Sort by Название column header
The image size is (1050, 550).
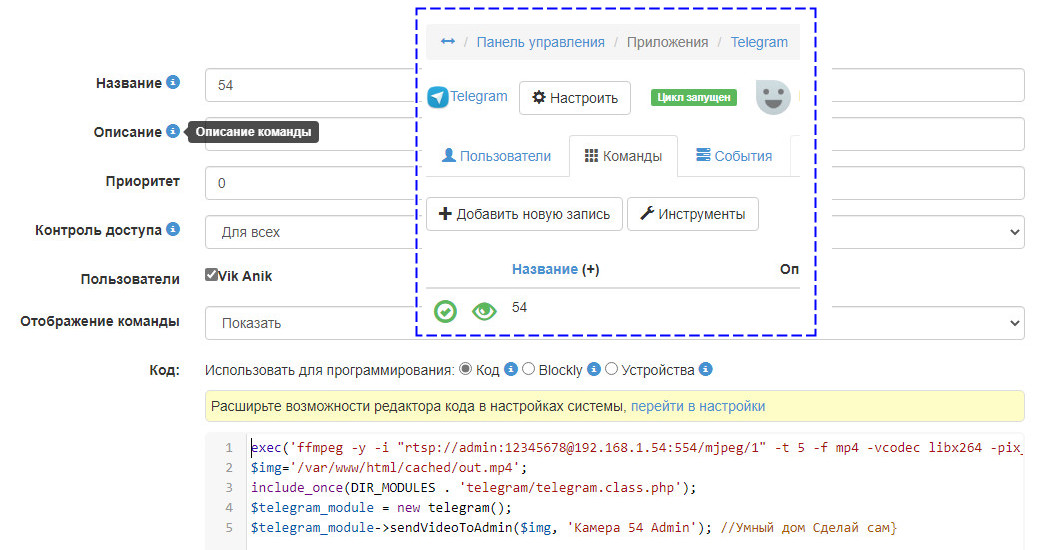click(544, 269)
